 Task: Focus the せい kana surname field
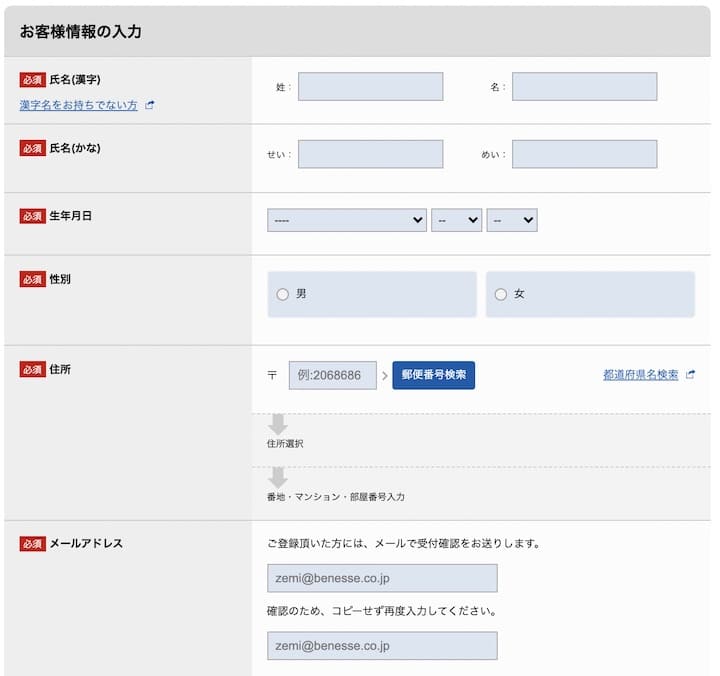370,154
